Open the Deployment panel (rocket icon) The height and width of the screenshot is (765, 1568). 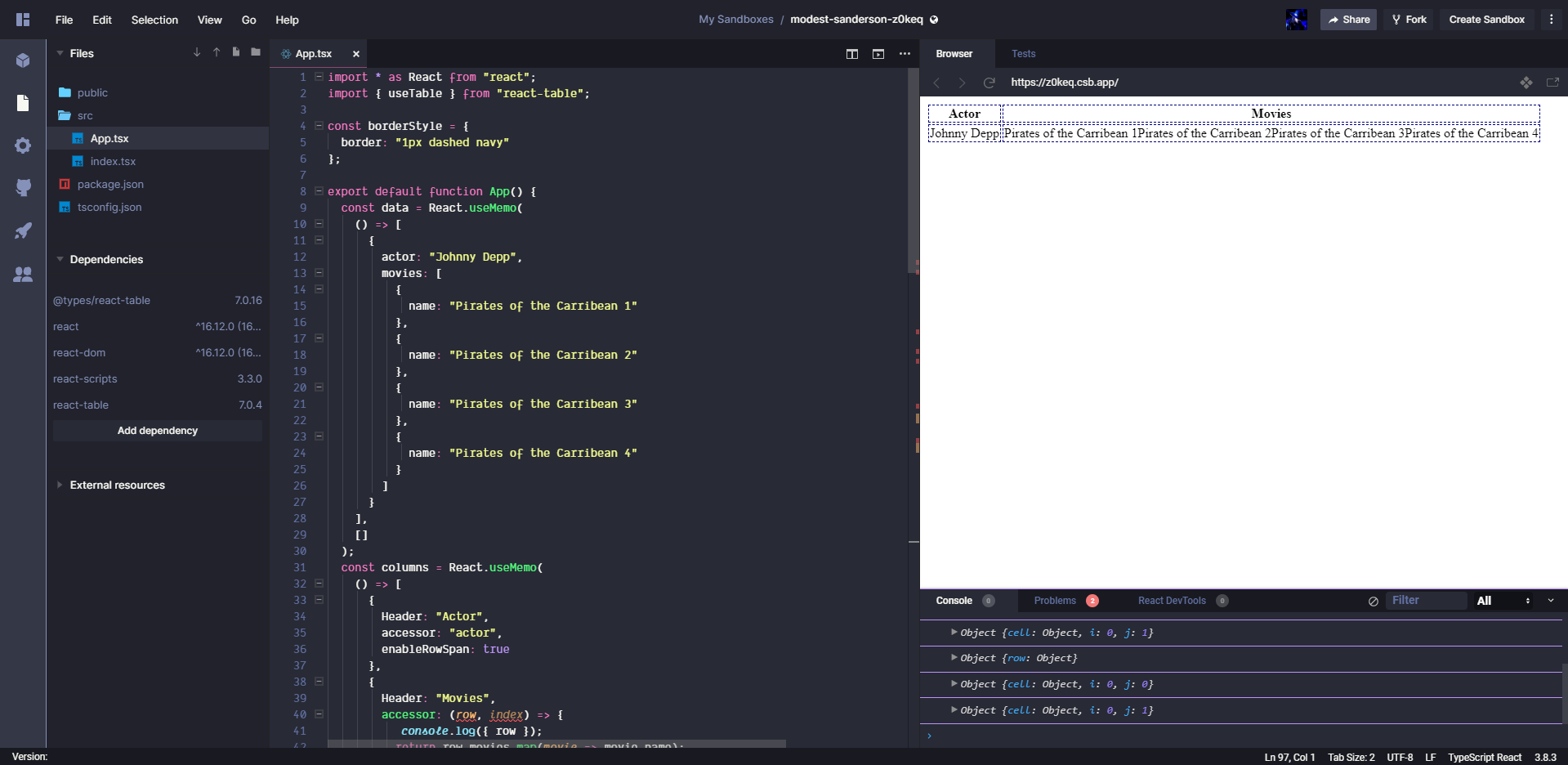(23, 231)
